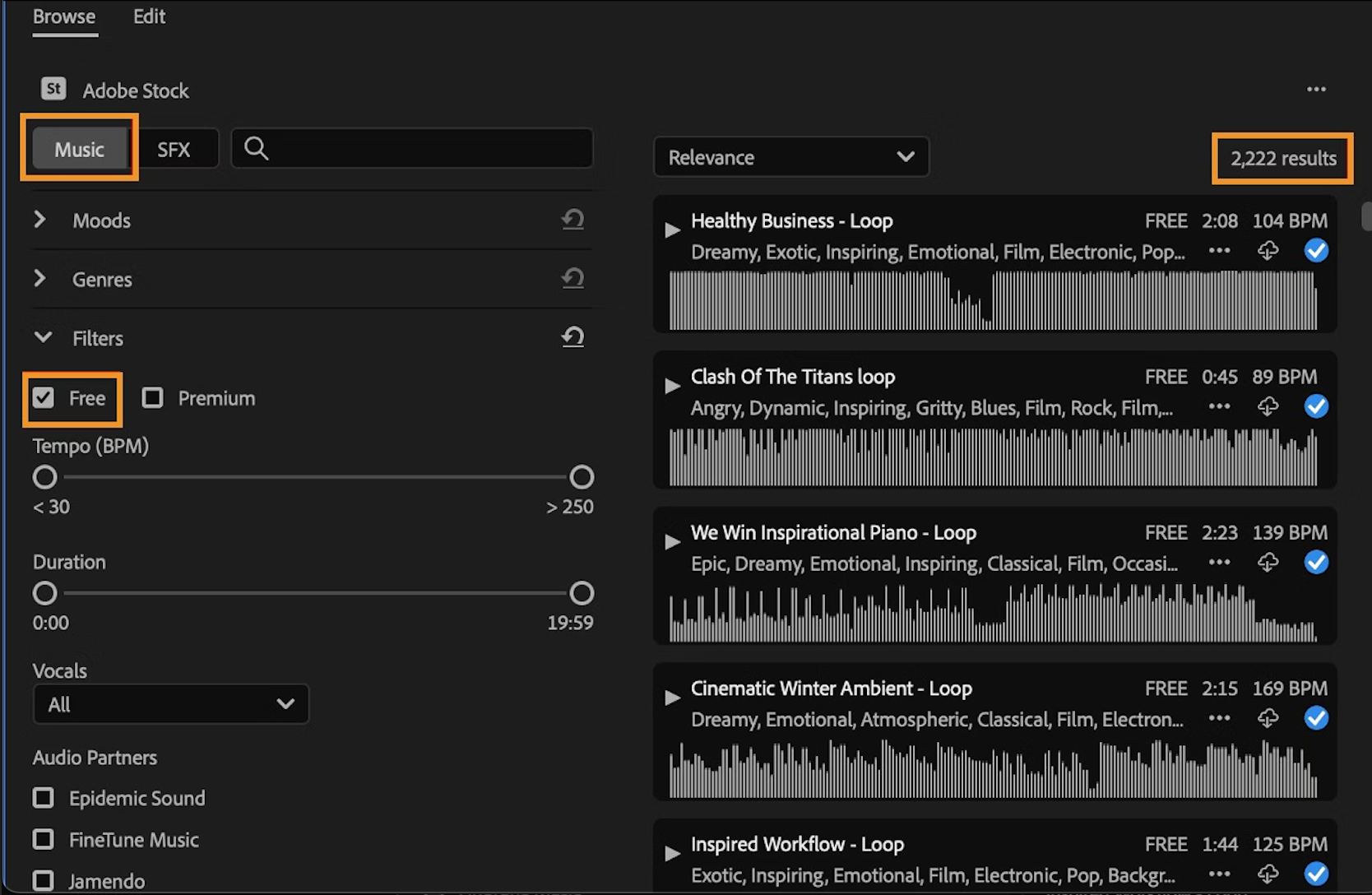Open the Relevance sort dropdown
Screen dimensions: 1372x895
[790, 157]
